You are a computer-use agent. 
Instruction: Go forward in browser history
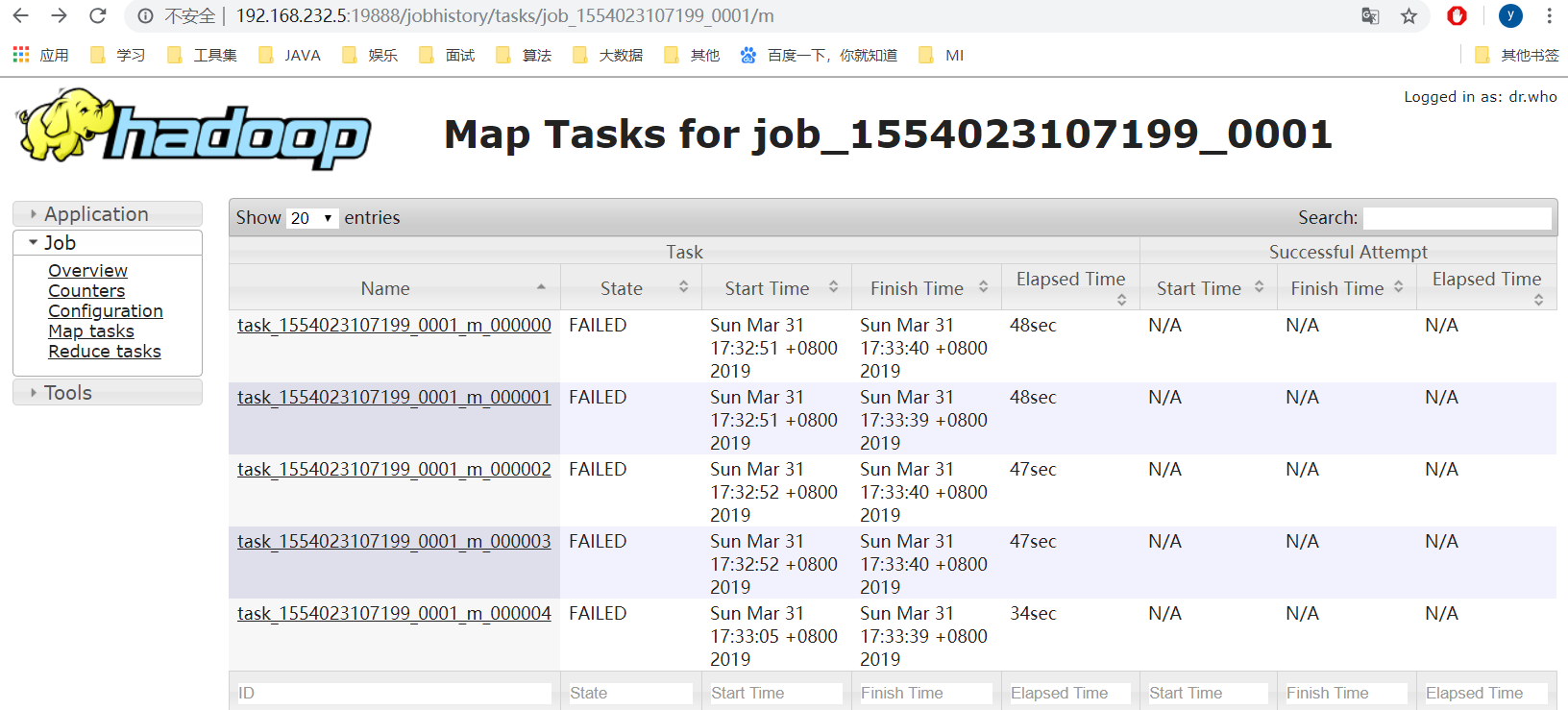tap(59, 15)
